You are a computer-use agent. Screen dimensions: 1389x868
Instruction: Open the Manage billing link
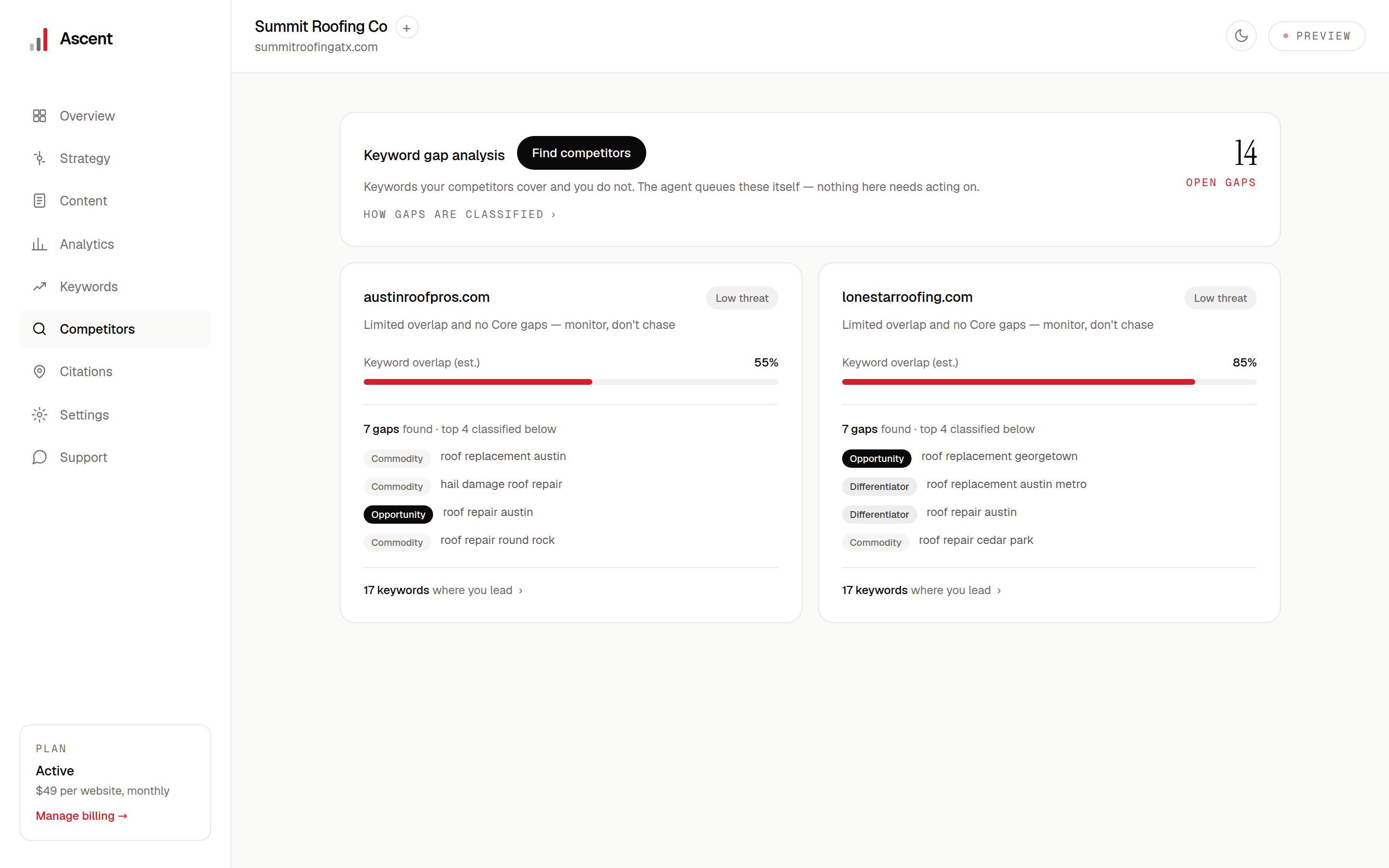81,816
